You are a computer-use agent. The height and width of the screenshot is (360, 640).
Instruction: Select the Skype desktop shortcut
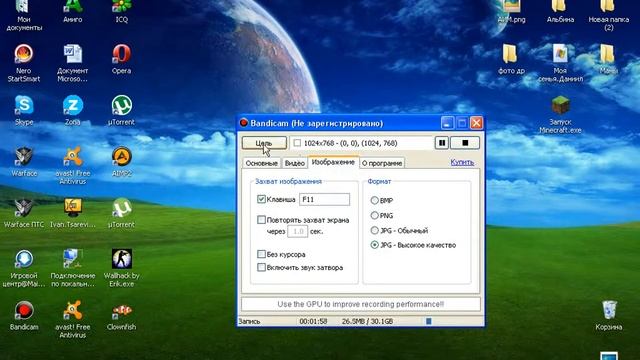[x=24, y=105]
